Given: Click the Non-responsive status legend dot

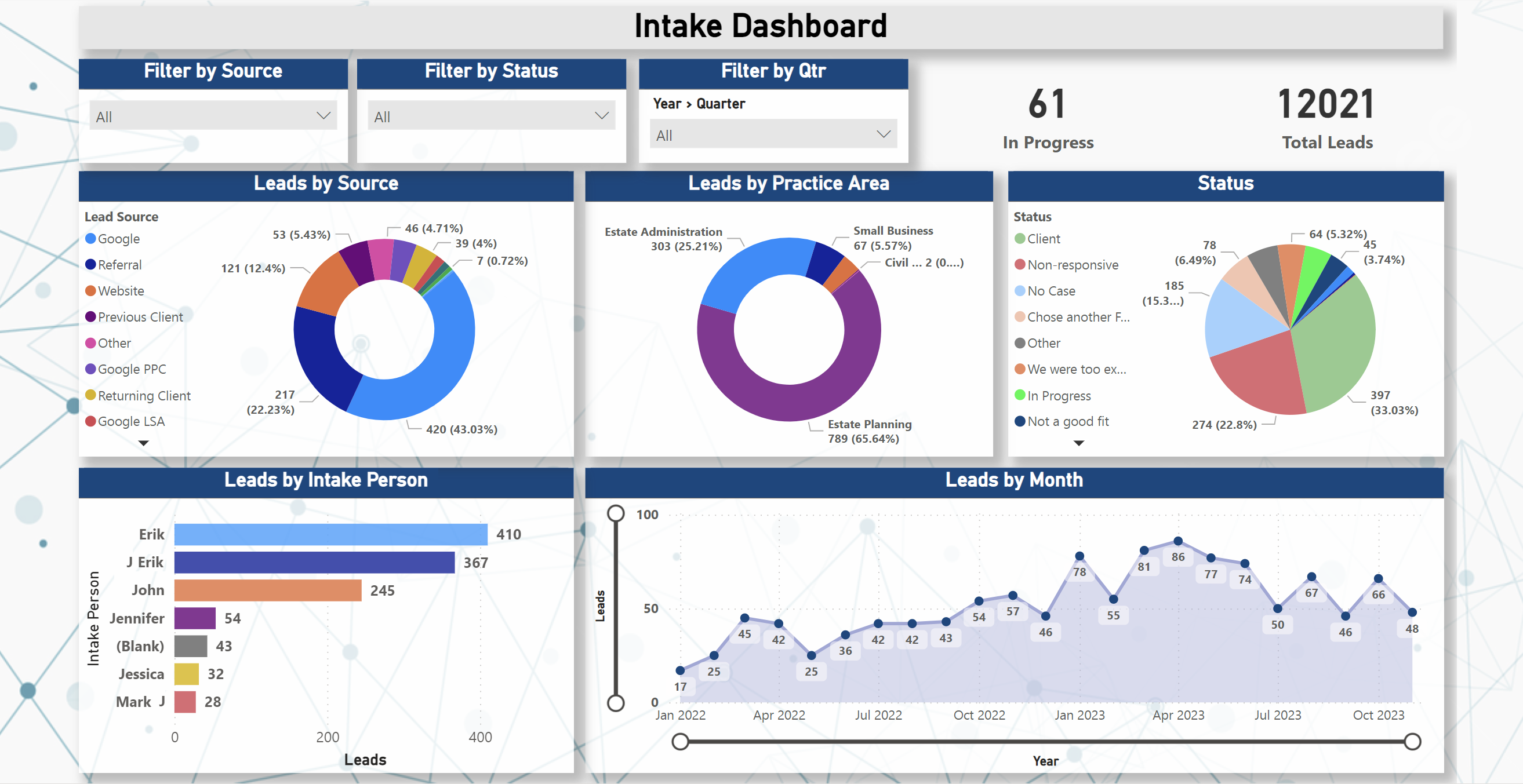Looking at the screenshot, I should pos(1020,265).
